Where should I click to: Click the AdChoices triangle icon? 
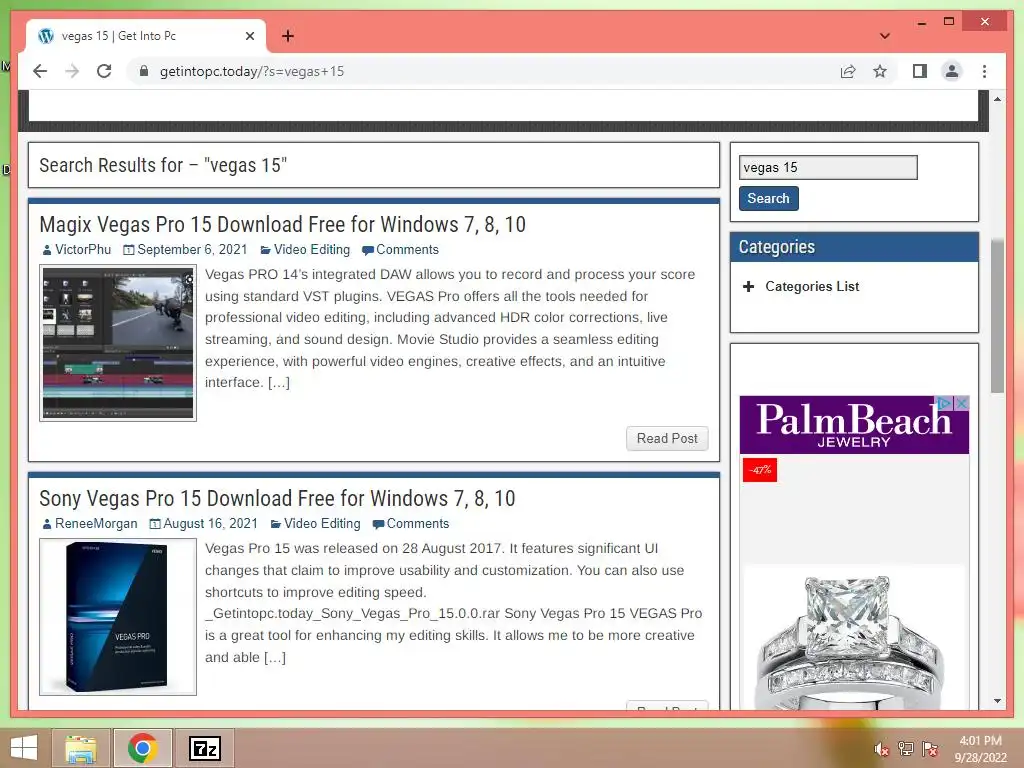(x=944, y=403)
